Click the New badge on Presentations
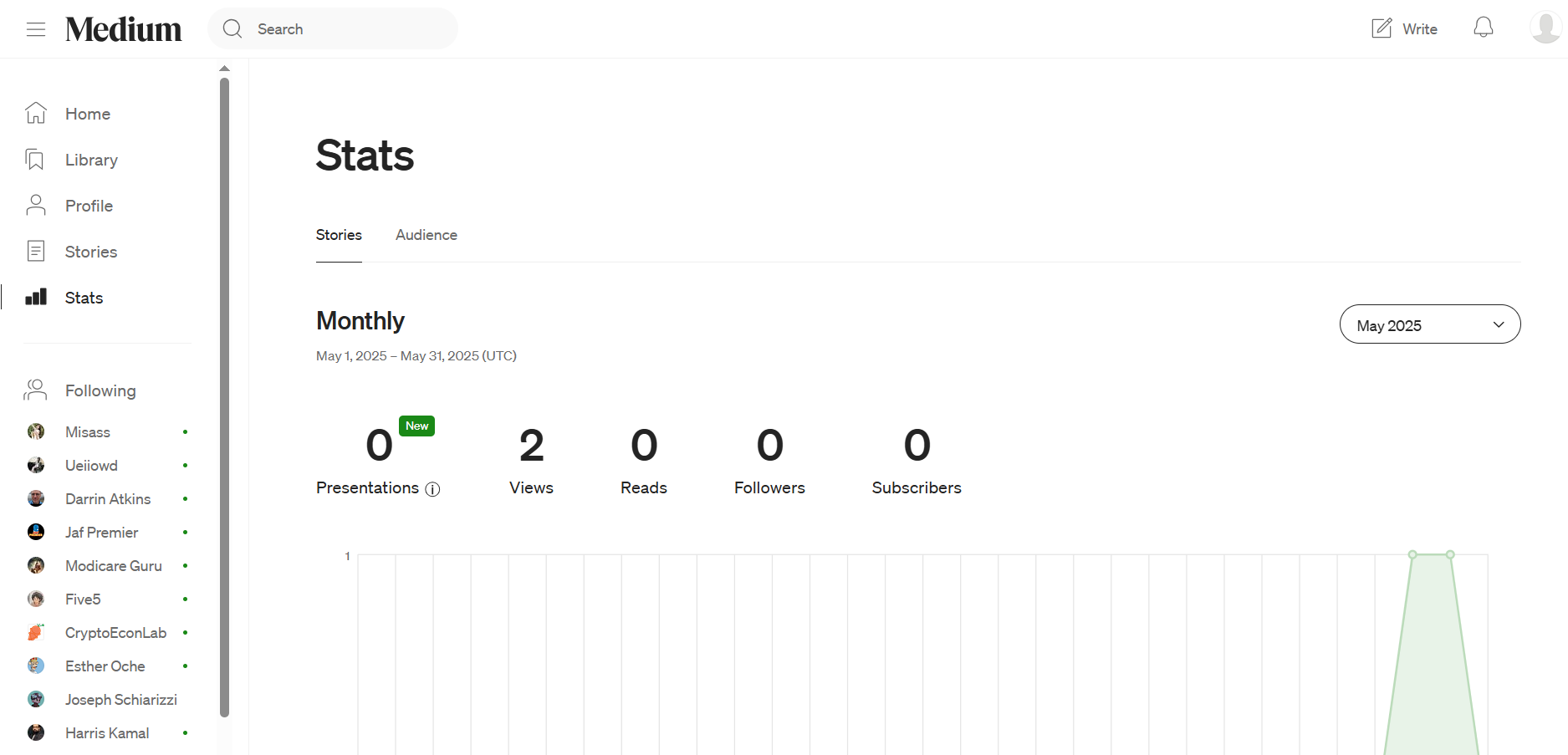Screen dimensions: 1568x755 pyautogui.click(x=416, y=426)
